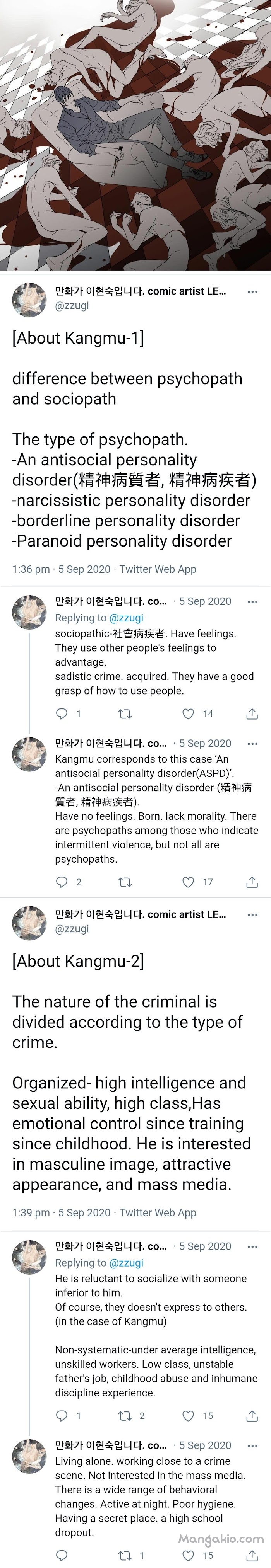Open more options on [About Kangmu-2] tweet

point(252,915)
